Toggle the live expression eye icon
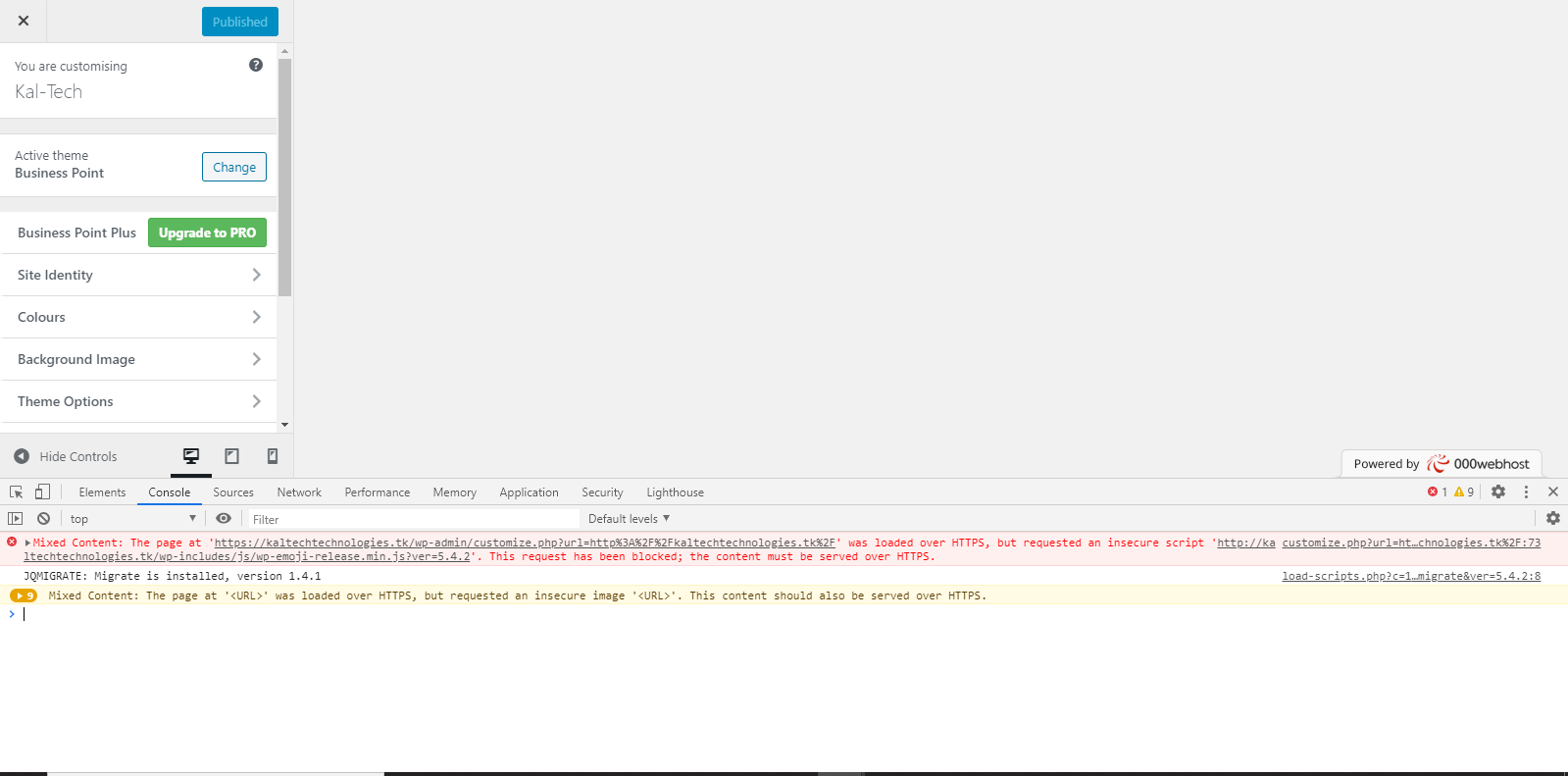 click(224, 518)
